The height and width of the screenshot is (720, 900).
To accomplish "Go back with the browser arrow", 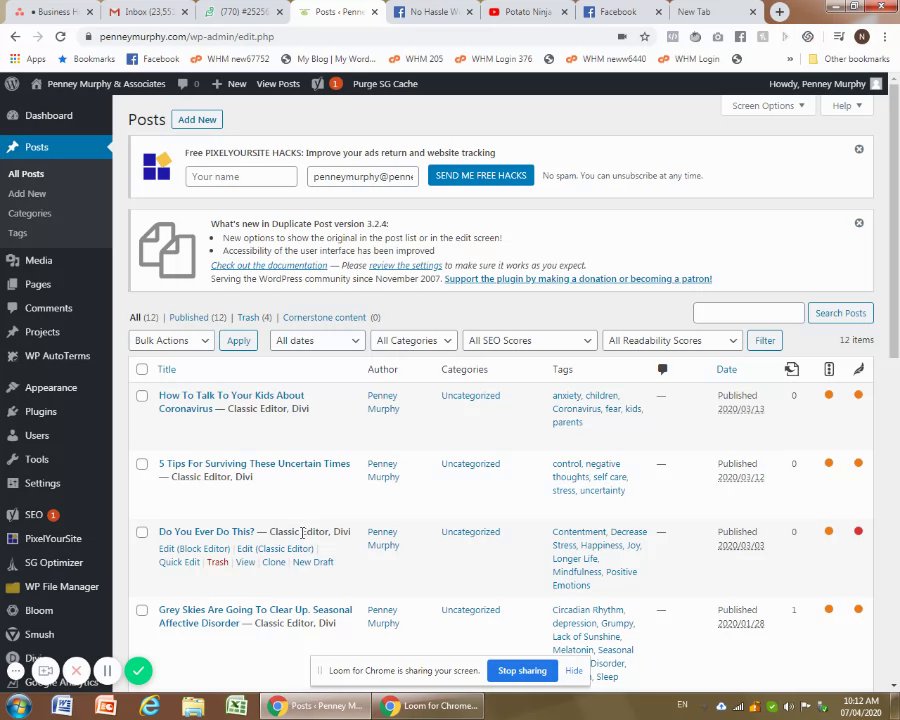I will [15, 37].
